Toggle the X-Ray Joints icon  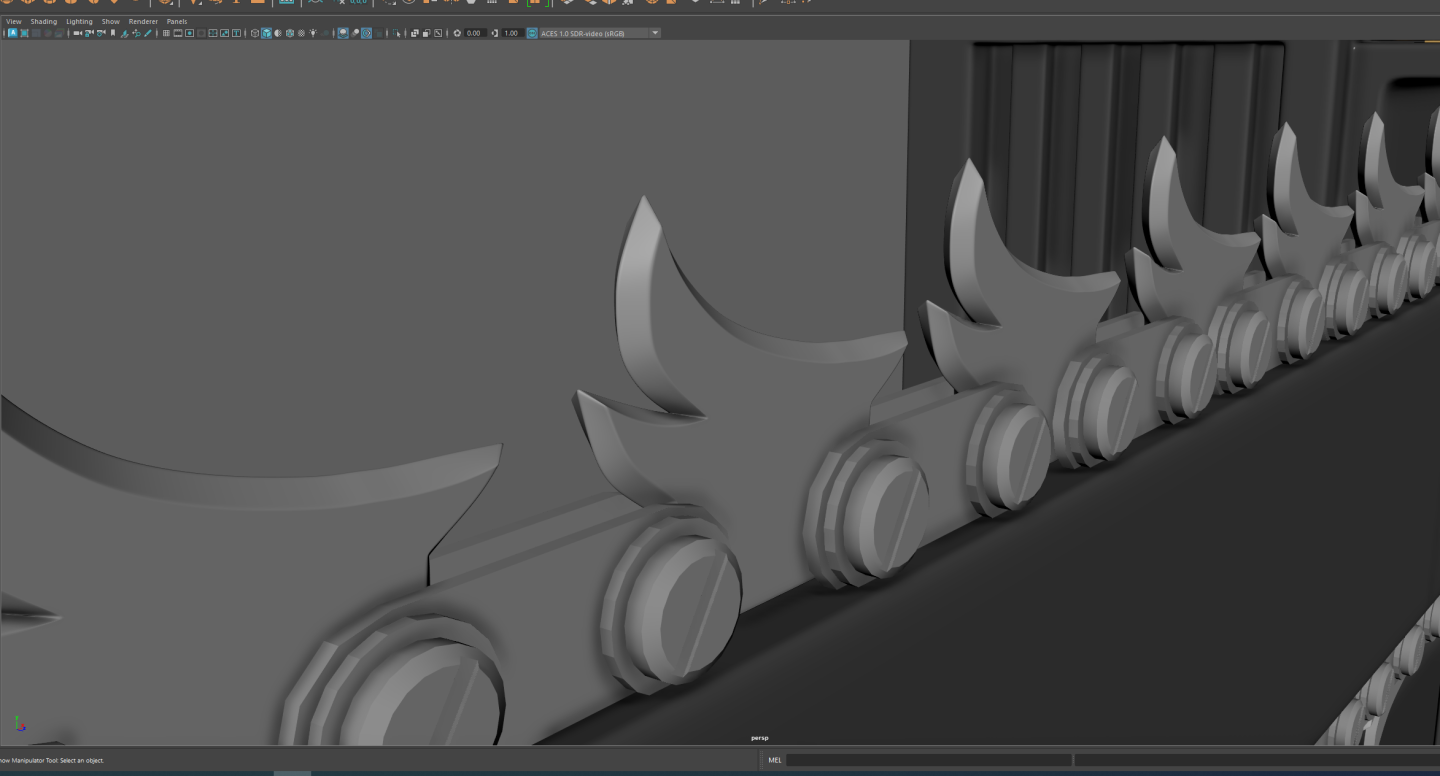pyautogui.click(x=438, y=33)
